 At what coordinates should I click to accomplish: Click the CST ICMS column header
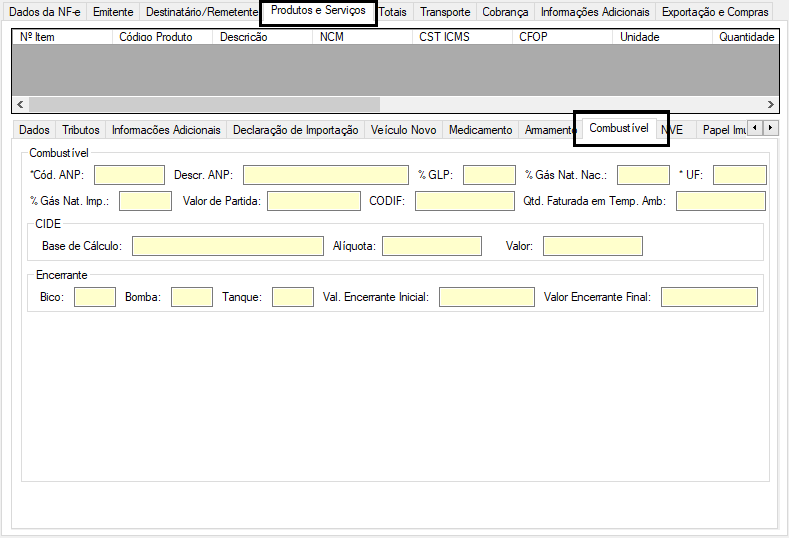[x=462, y=37]
